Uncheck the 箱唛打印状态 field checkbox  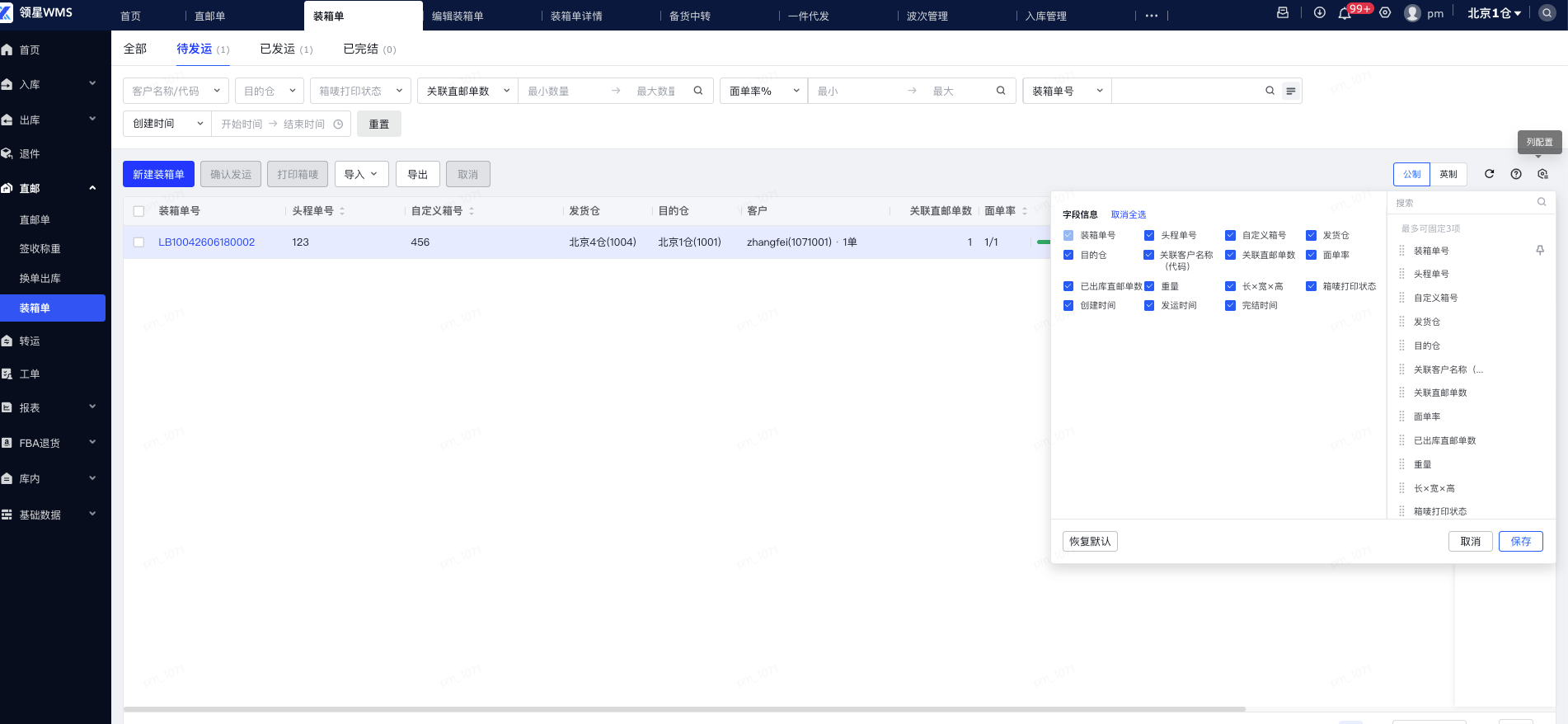1311,286
